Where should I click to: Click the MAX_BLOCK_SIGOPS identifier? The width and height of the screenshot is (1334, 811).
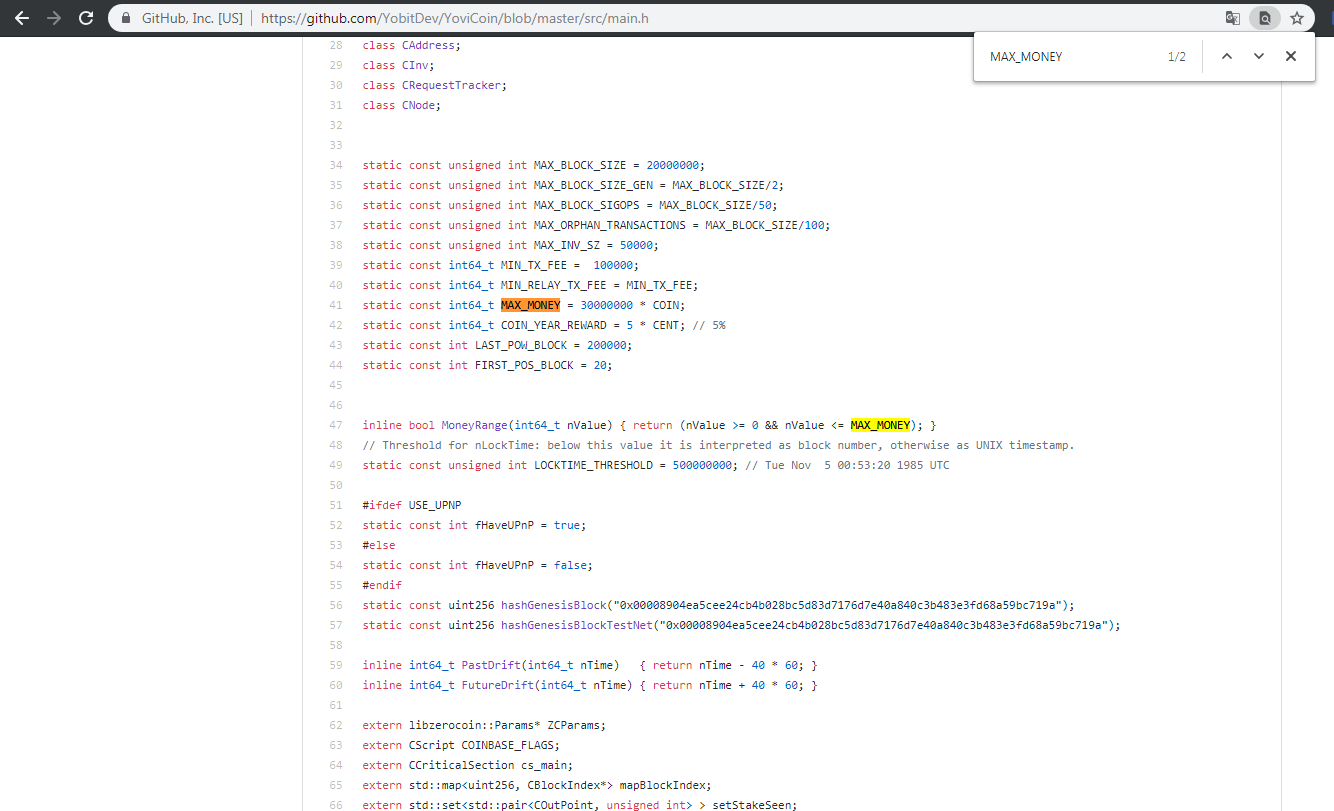(x=589, y=205)
